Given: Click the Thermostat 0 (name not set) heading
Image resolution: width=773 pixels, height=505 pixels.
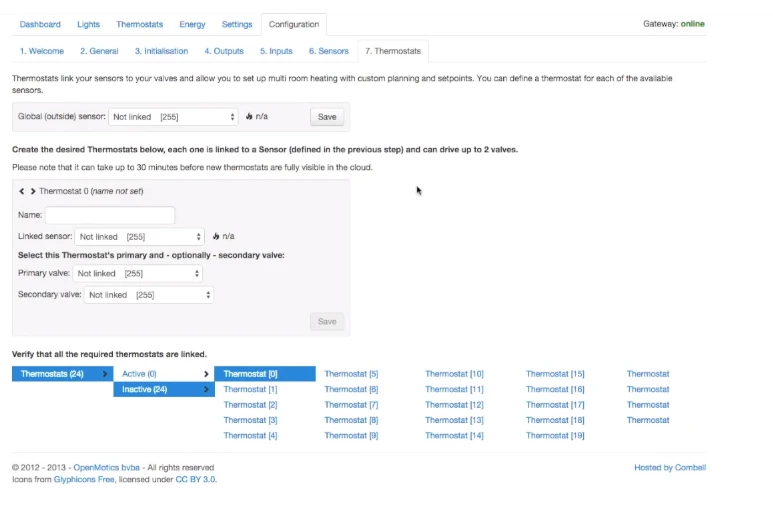Looking at the screenshot, I should (91, 191).
